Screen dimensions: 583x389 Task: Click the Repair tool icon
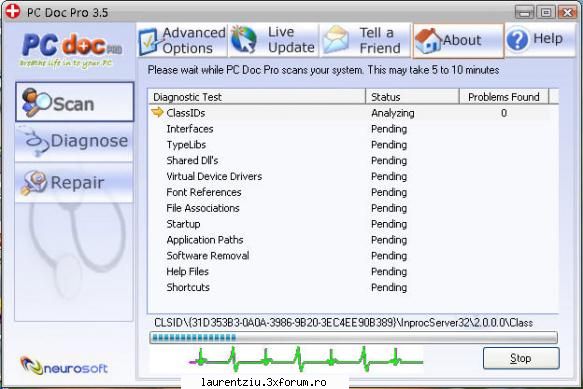click(x=33, y=182)
